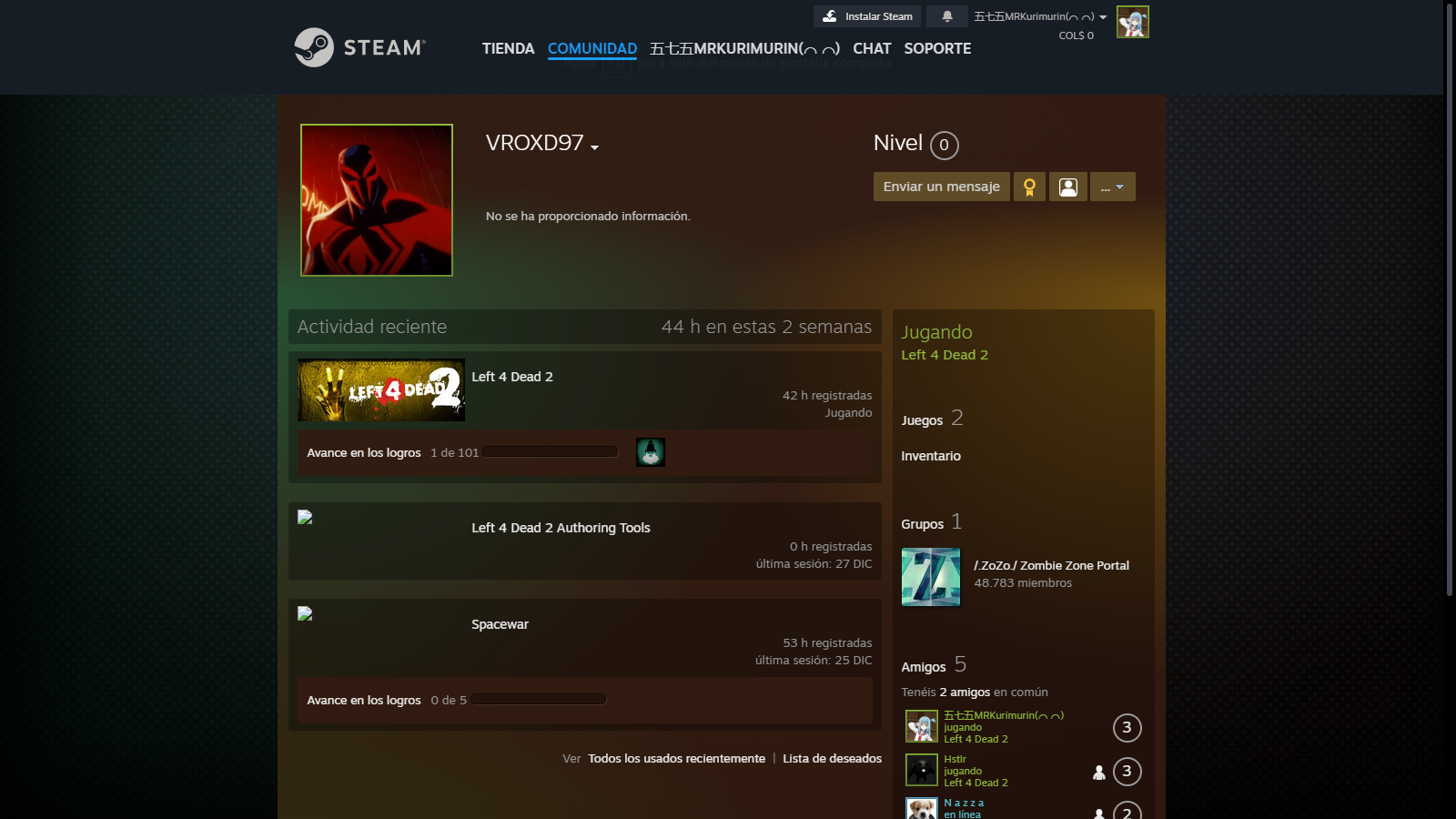Open the COMUNIDAD menu
Image resolution: width=1456 pixels, height=819 pixels.
[x=592, y=48]
